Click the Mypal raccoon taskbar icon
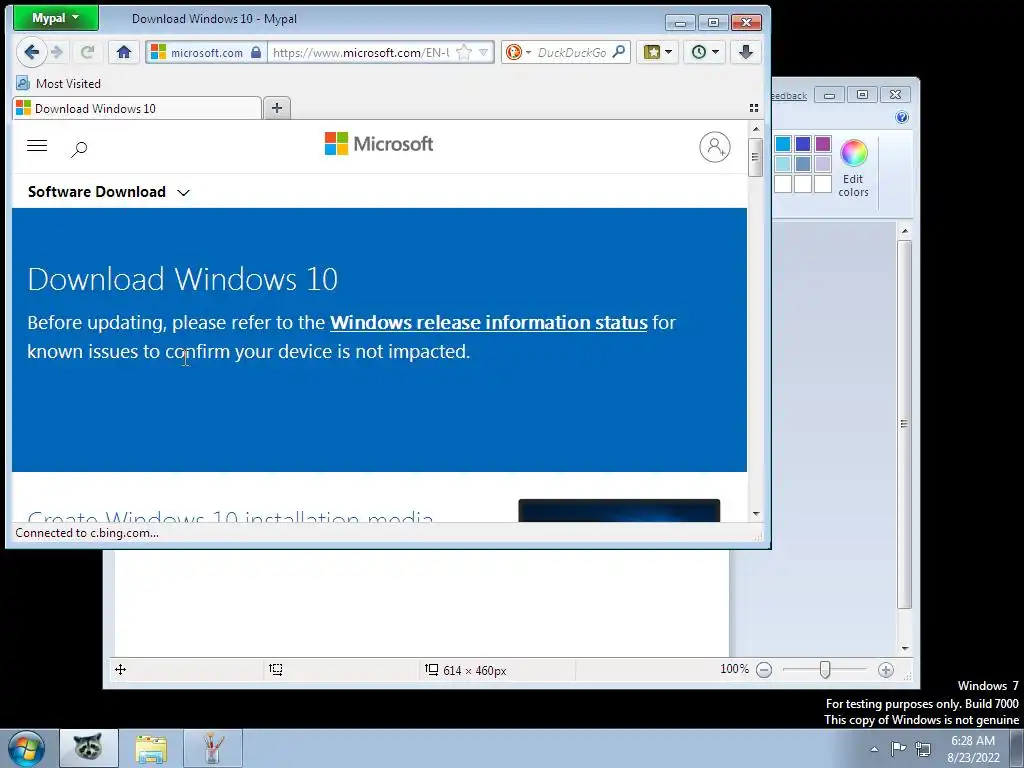The image size is (1024, 768). coord(89,748)
